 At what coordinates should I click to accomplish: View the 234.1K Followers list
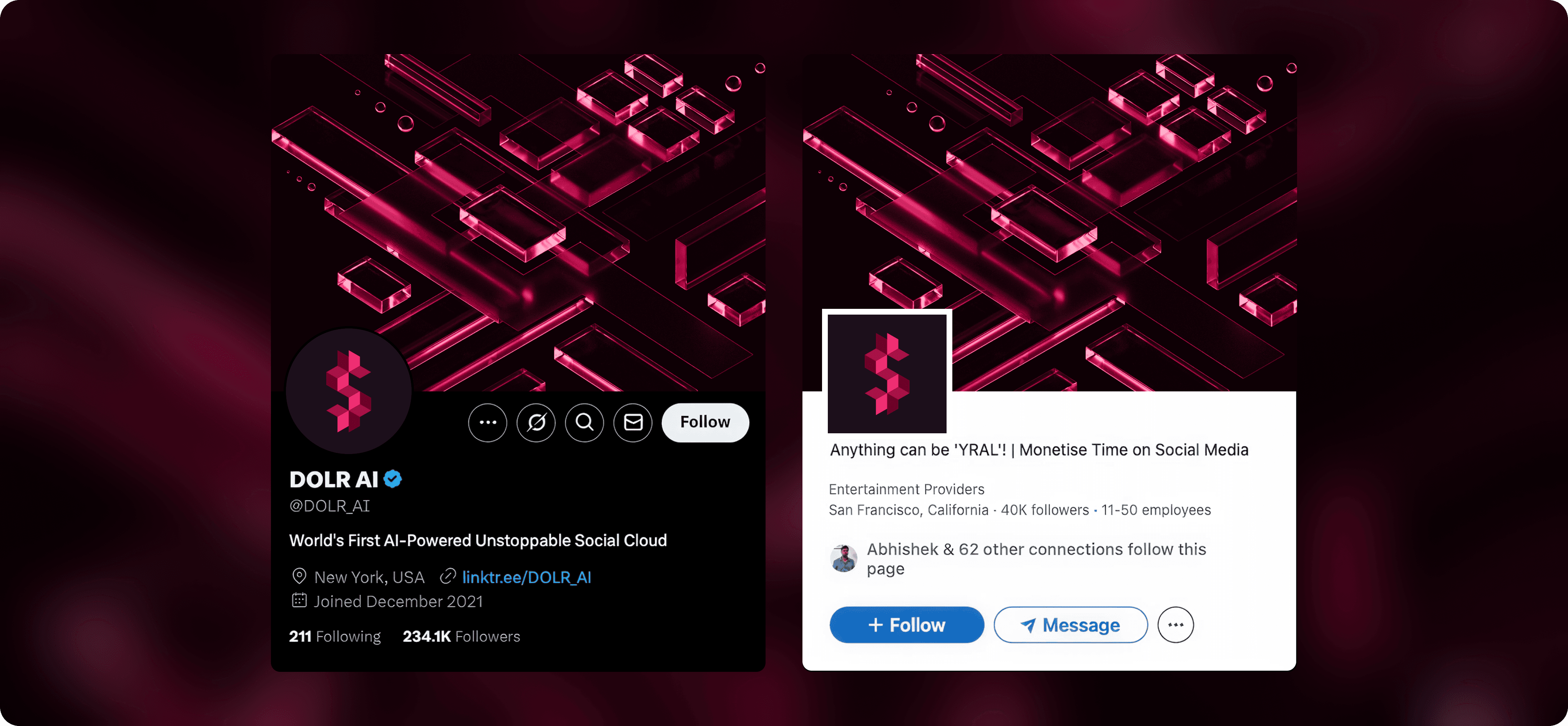pyautogui.click(x=462, y=636)
